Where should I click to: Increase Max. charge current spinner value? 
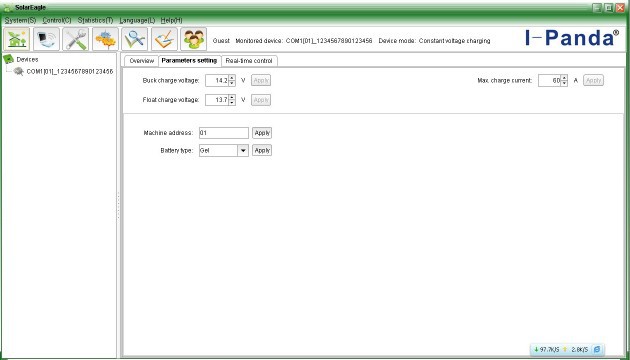pos(564,78)
